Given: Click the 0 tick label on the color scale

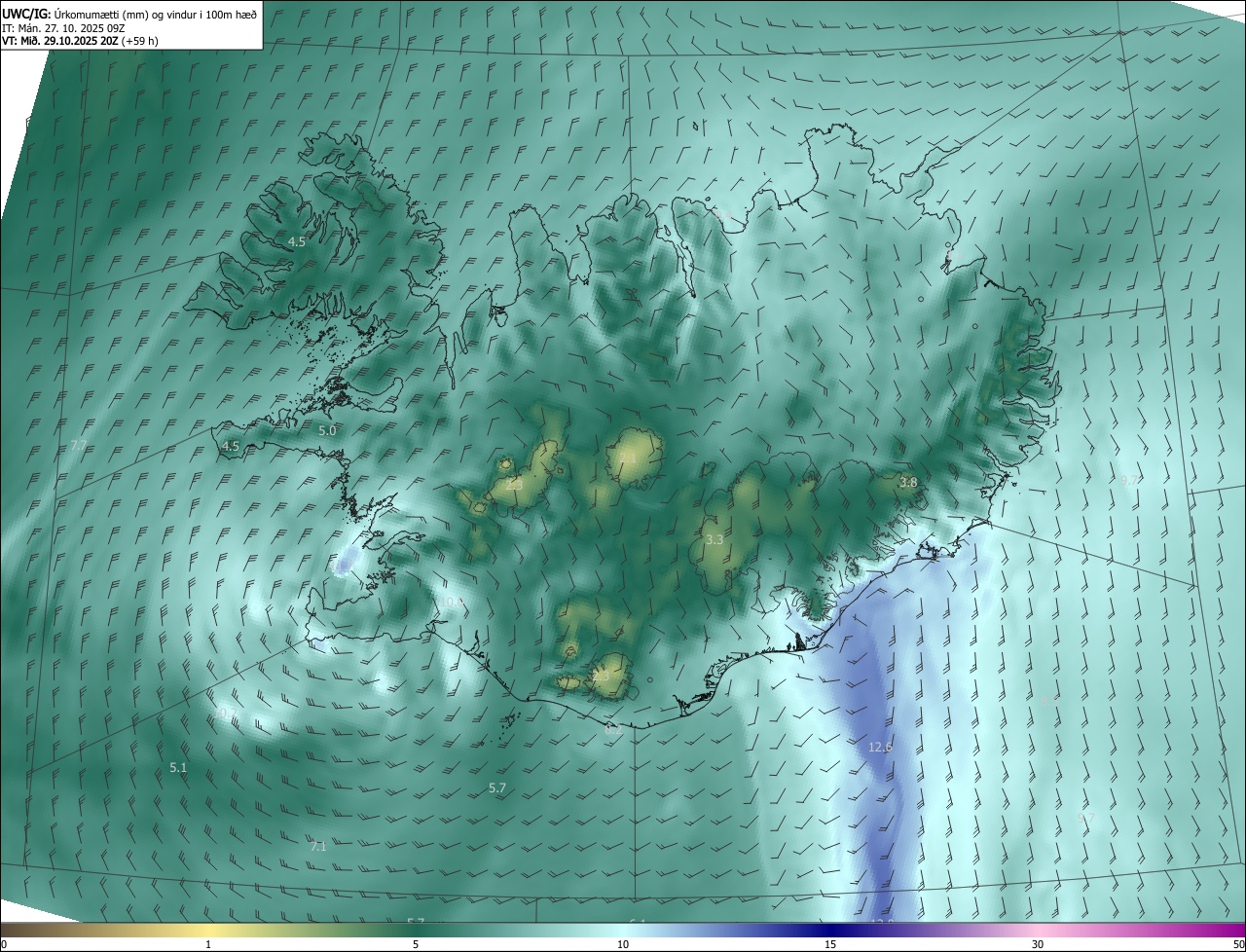Looking at the screenshot, I should tap(4, 944).
